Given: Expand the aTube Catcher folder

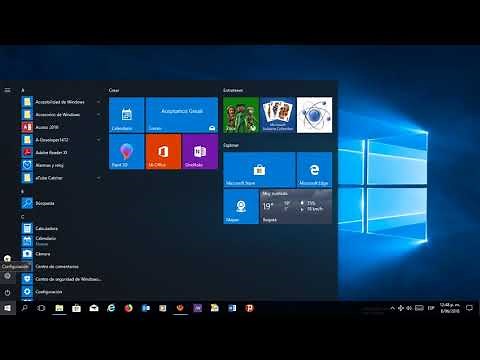Looking at the screenshot, I should pos(62,178).
